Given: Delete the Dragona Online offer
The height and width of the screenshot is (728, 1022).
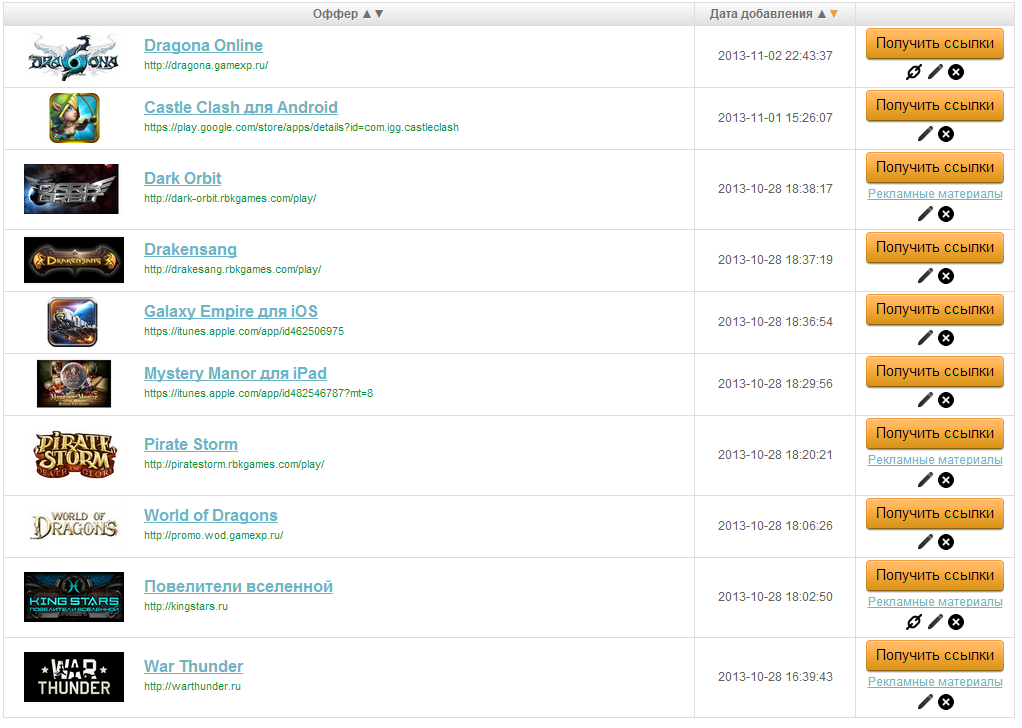Looking at the screenshot, I should tap(956, 72).
